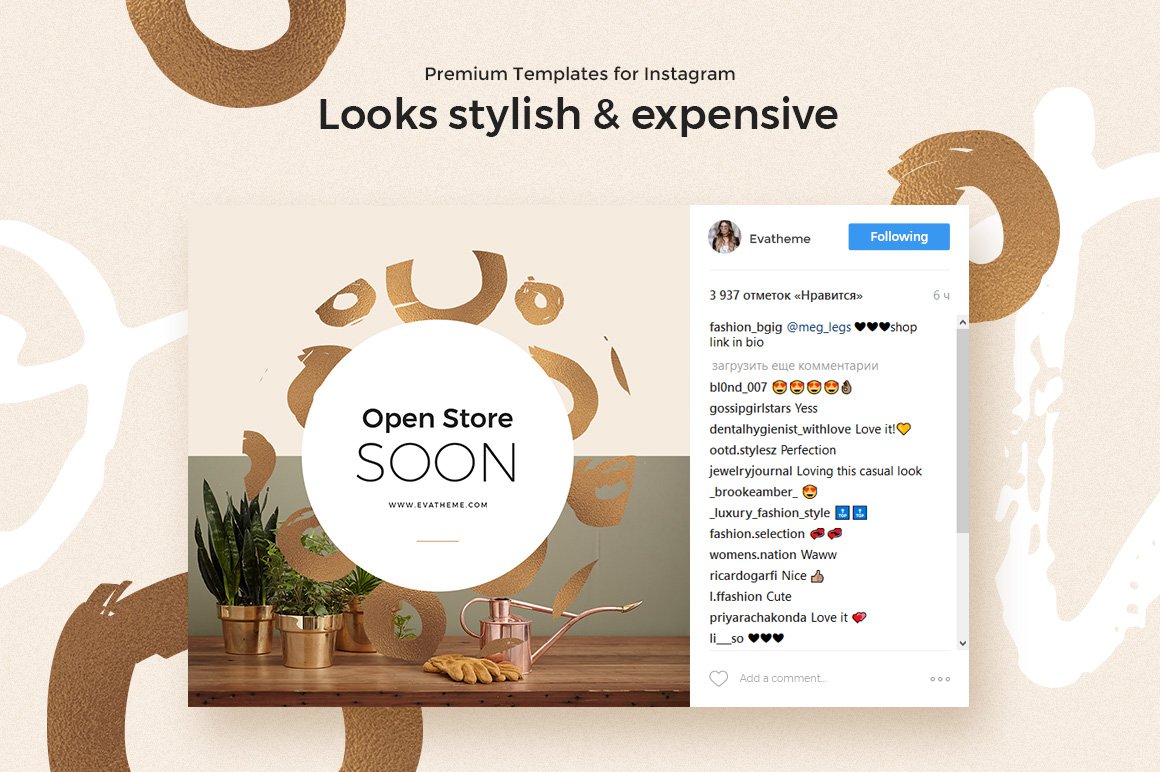Open _luxury_fashion_style commenter profile

tap(769, 513)
